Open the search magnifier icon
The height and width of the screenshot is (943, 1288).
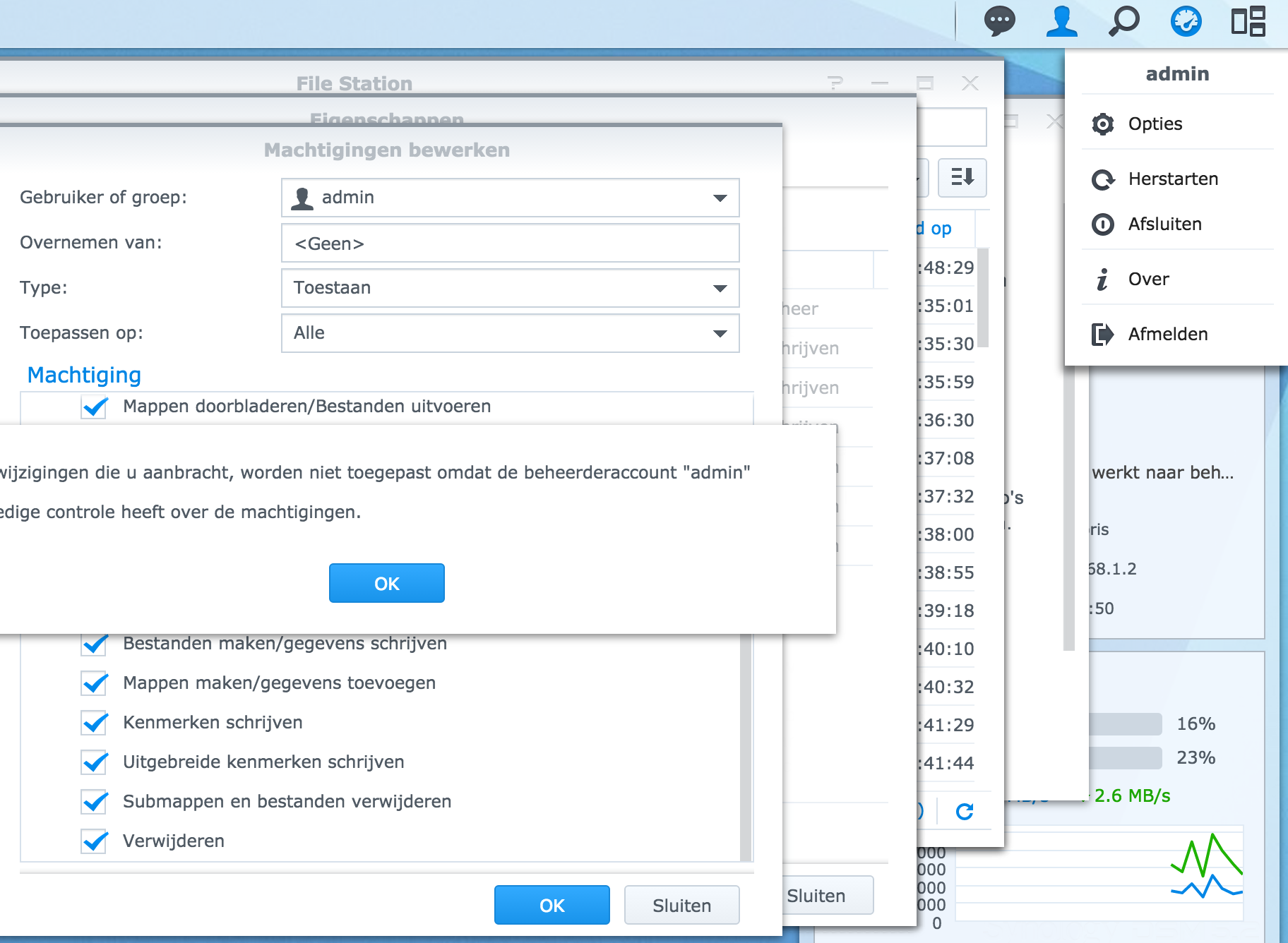pos(1123,21)
